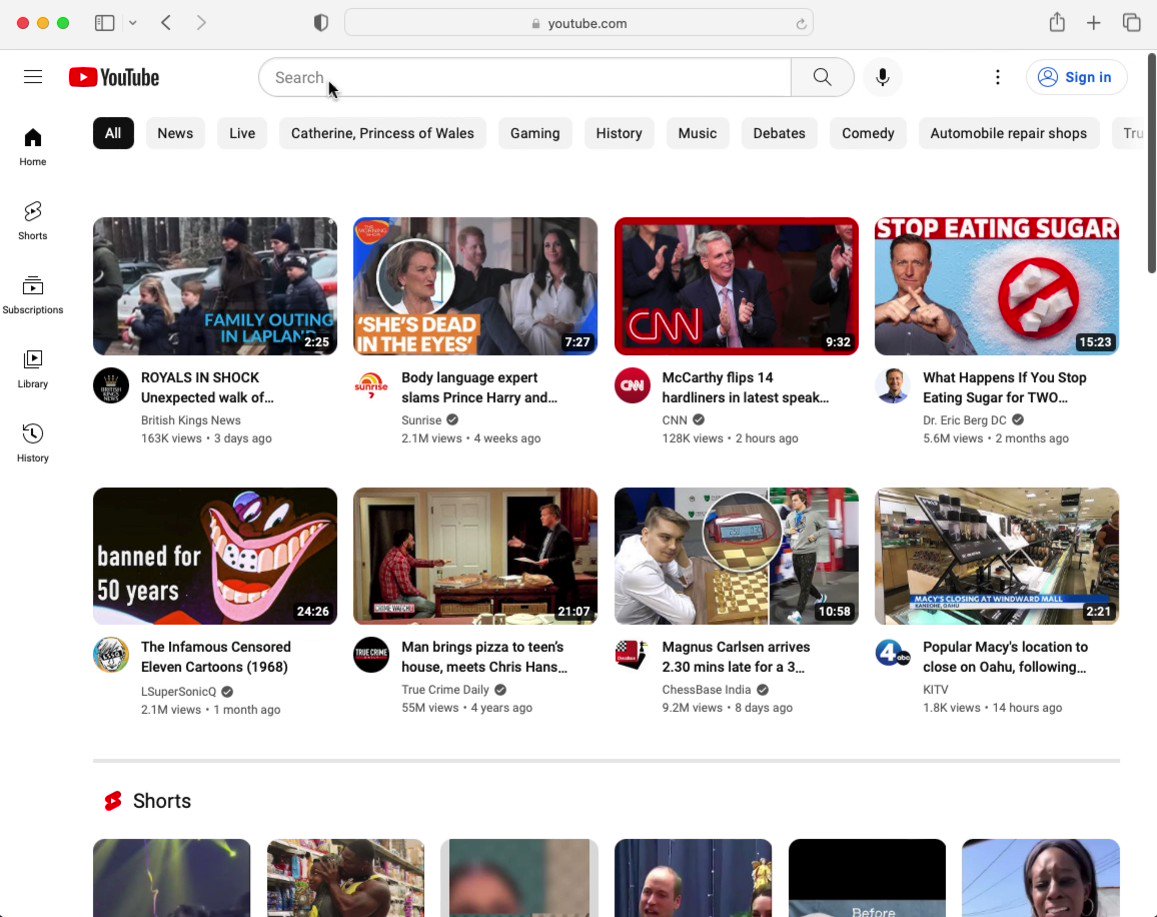Open Dr. Eric Berg channel avatar

[893, 385]
